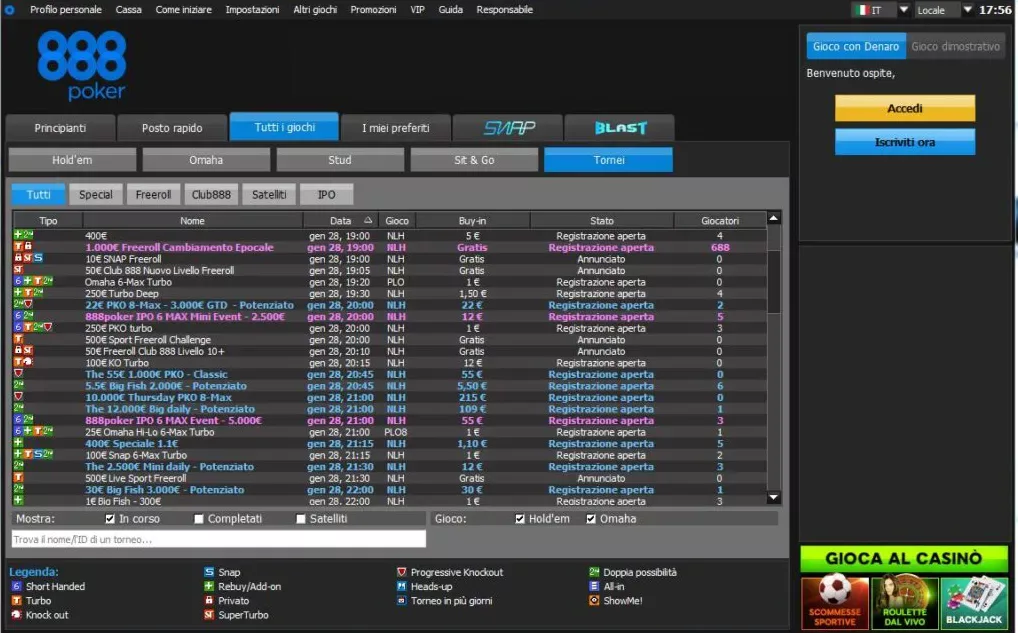The width and height of the screenshot is (1018, 633).
Task: Open the IT language dropdown arrow
Action: pos(903,10)
